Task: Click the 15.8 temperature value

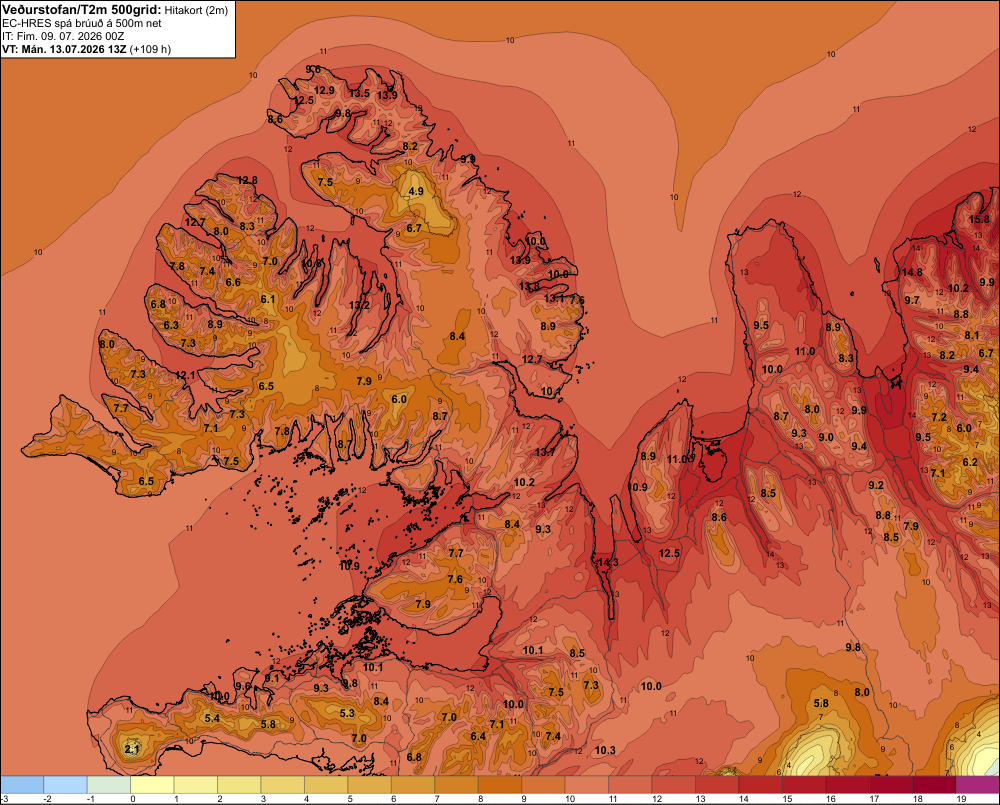Action: 979,219
